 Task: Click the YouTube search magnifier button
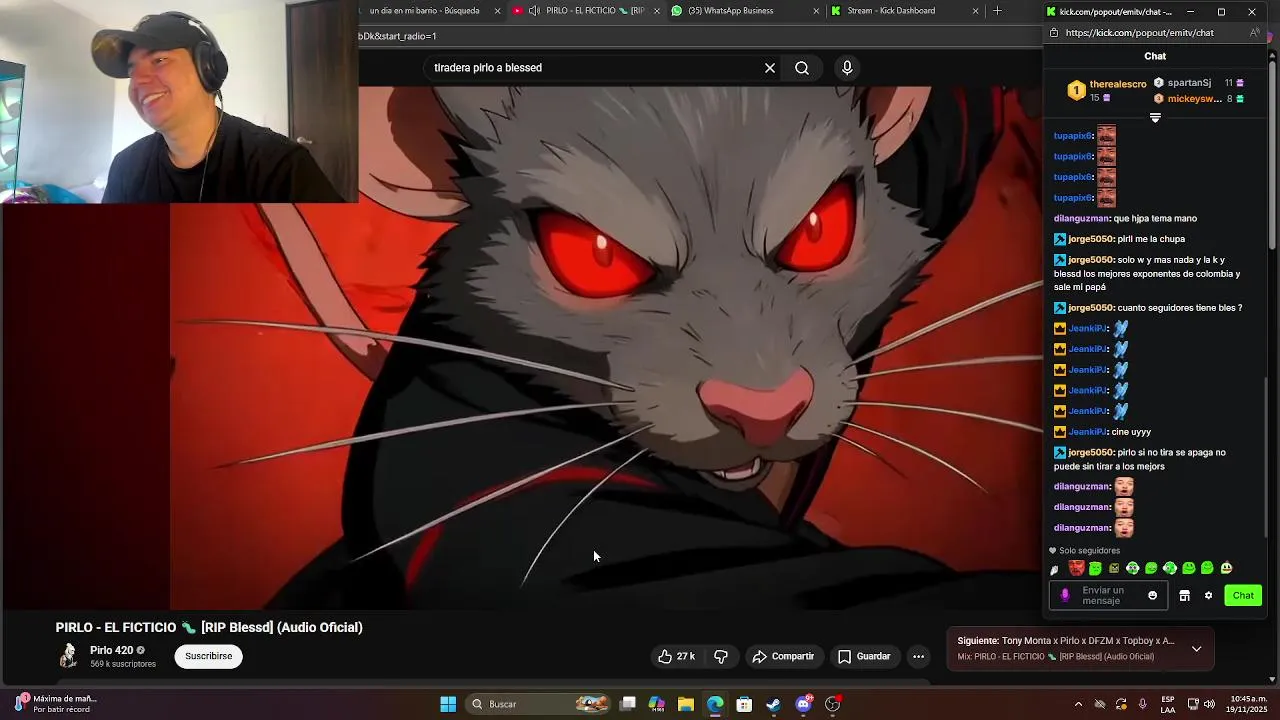point(802,68)
